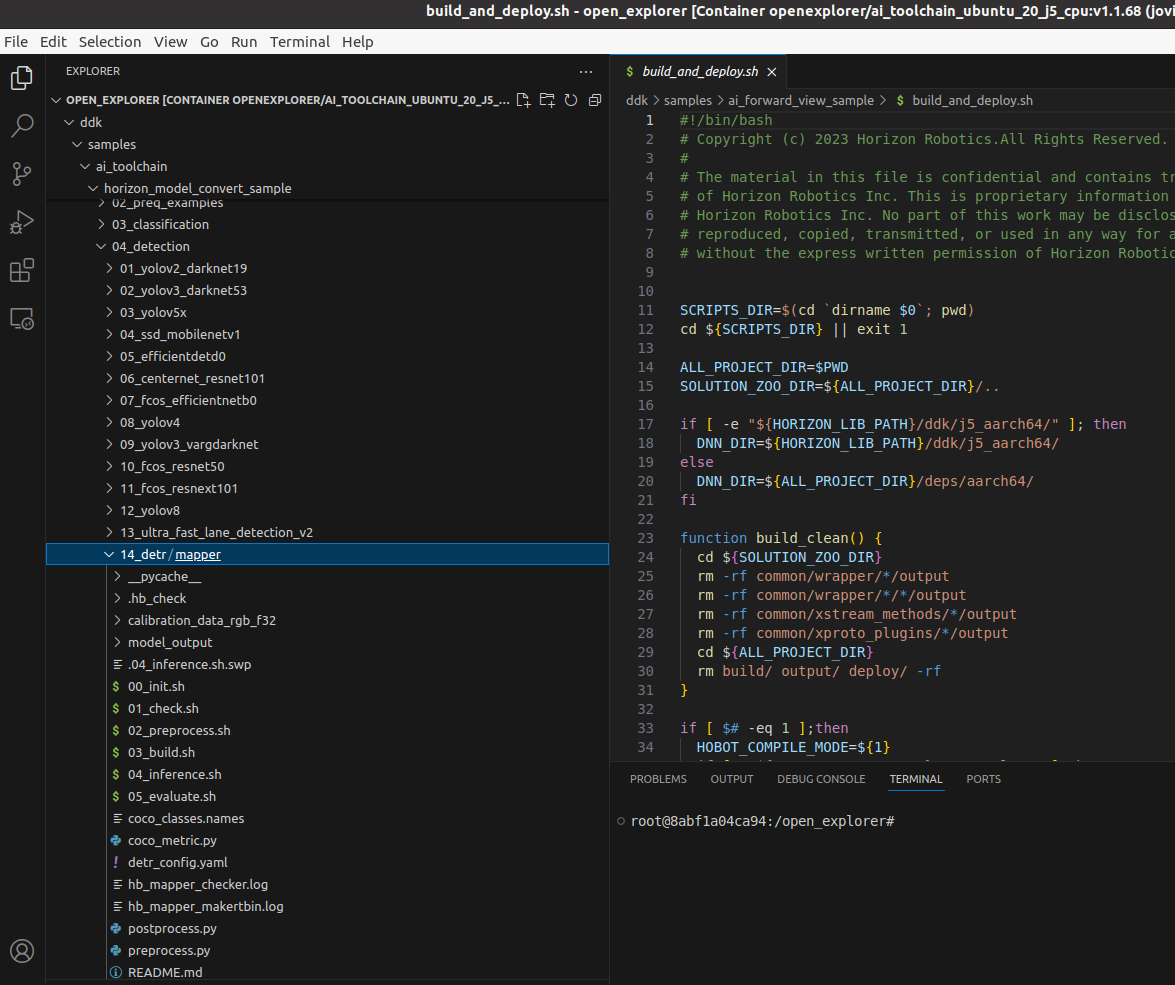Open the Remote Explorer view

(x=22, y=319)
